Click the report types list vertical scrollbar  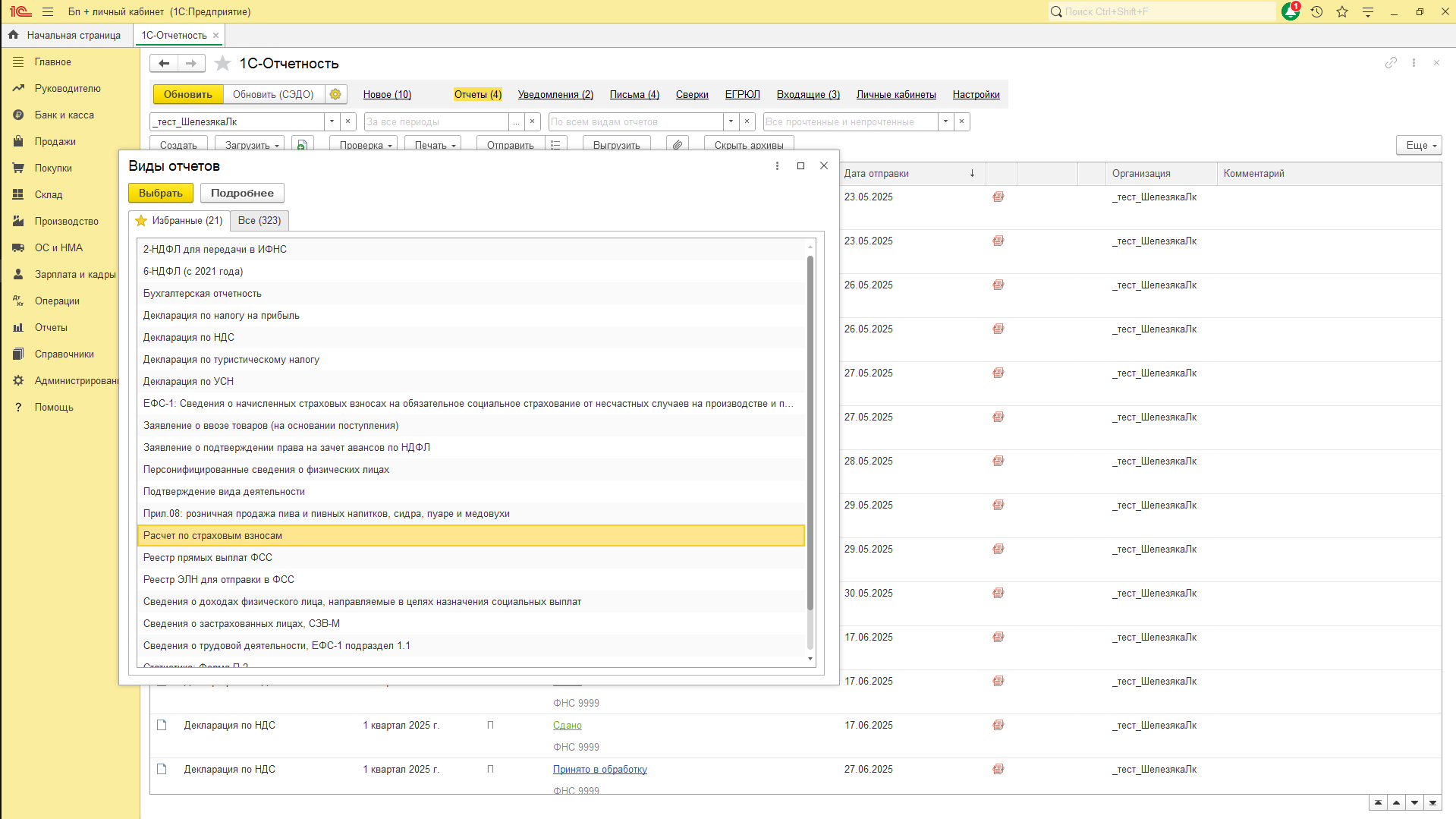[810, 433]
